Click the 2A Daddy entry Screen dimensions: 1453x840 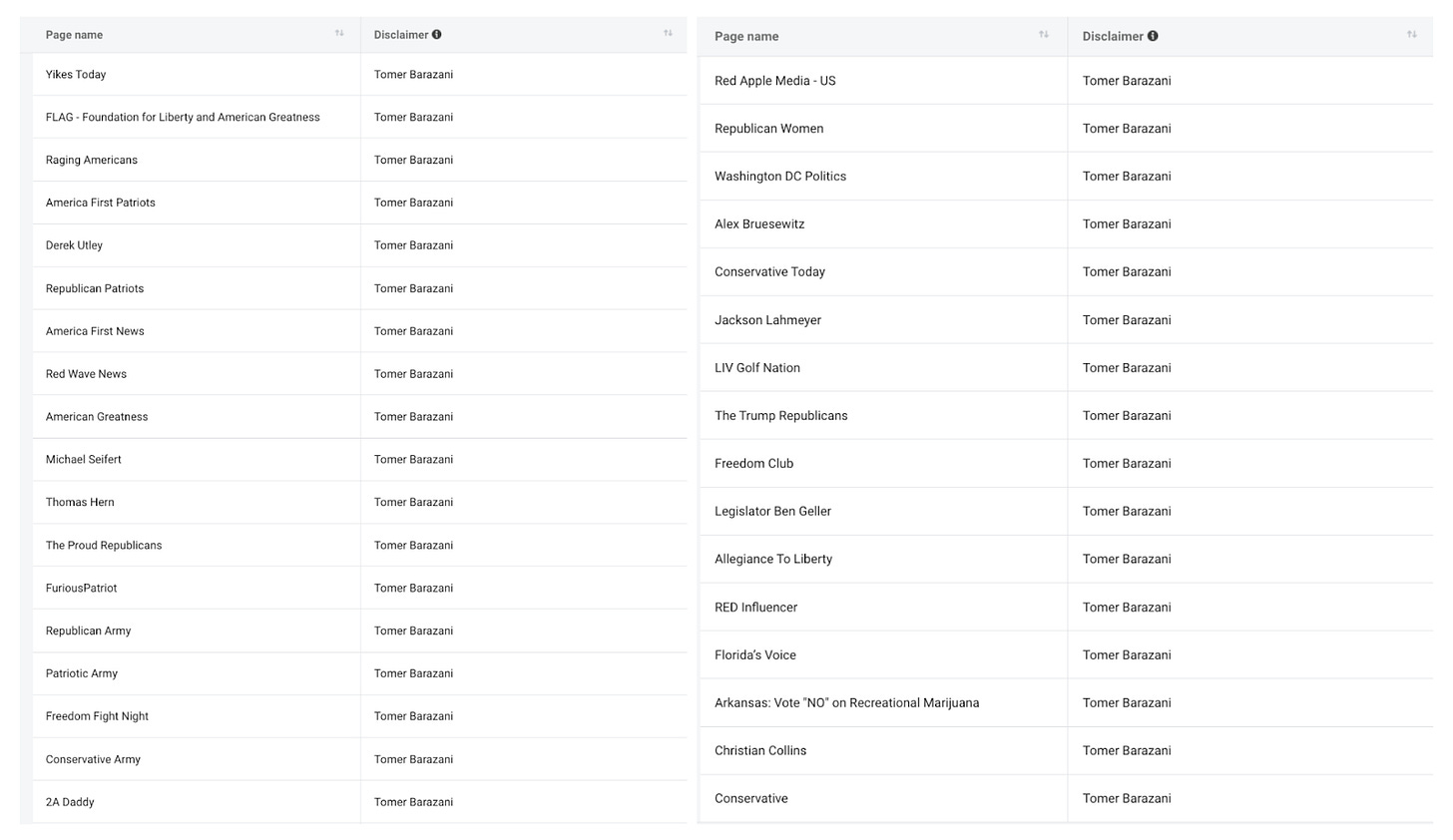point(70,802)
